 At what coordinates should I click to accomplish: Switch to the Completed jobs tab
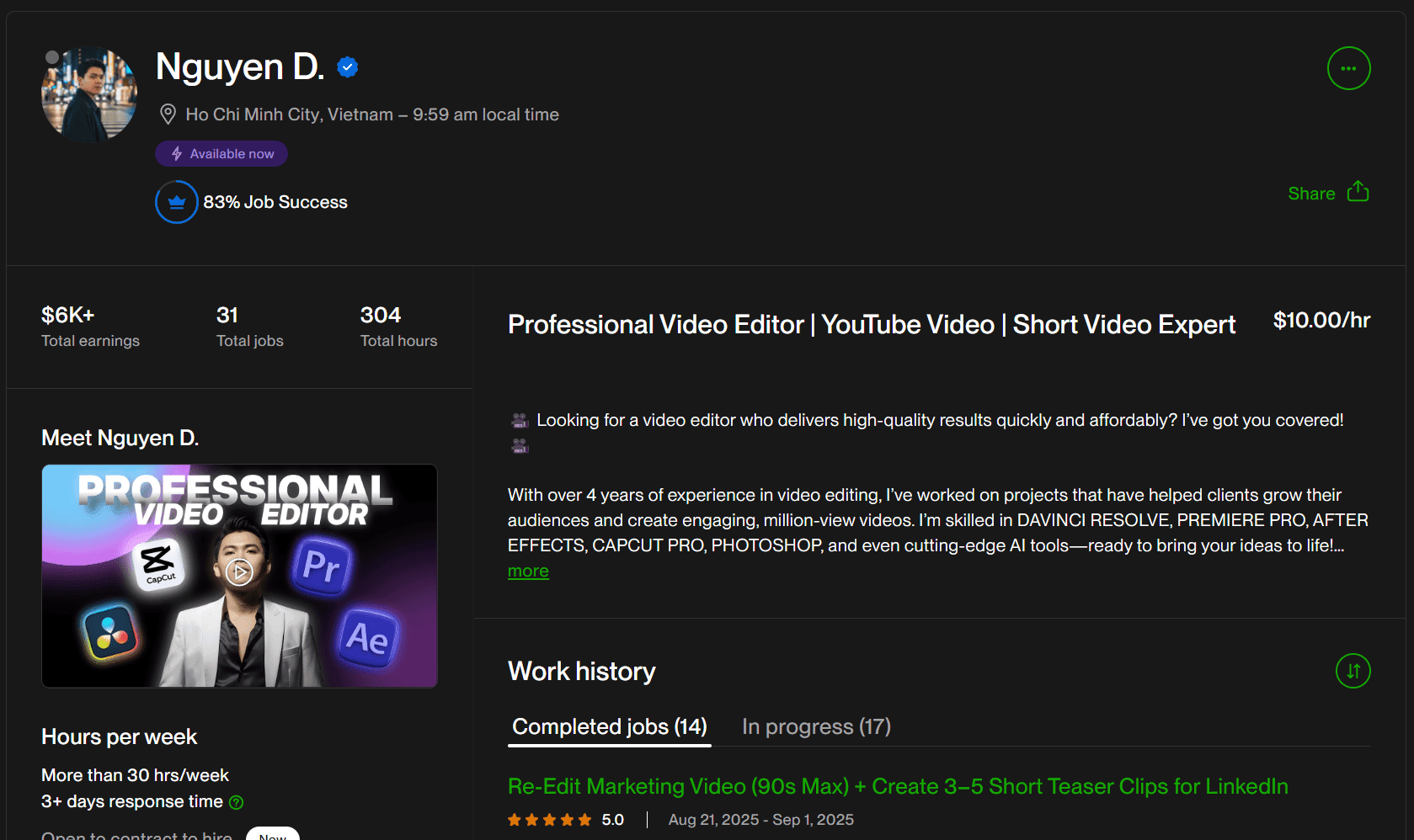coord(609,726)
